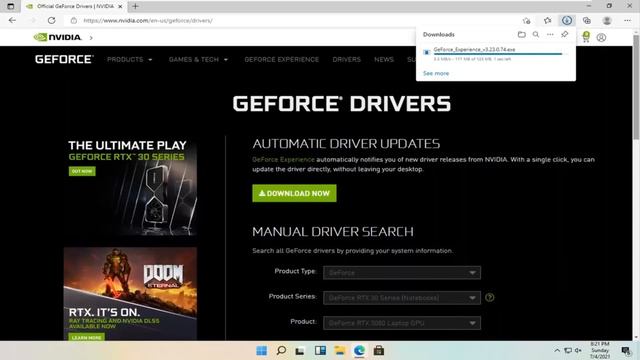Search downloads in the Downloads panel
Image resolution: width=640 pixels, height=360 pixels.
click(x=536, y=34)
